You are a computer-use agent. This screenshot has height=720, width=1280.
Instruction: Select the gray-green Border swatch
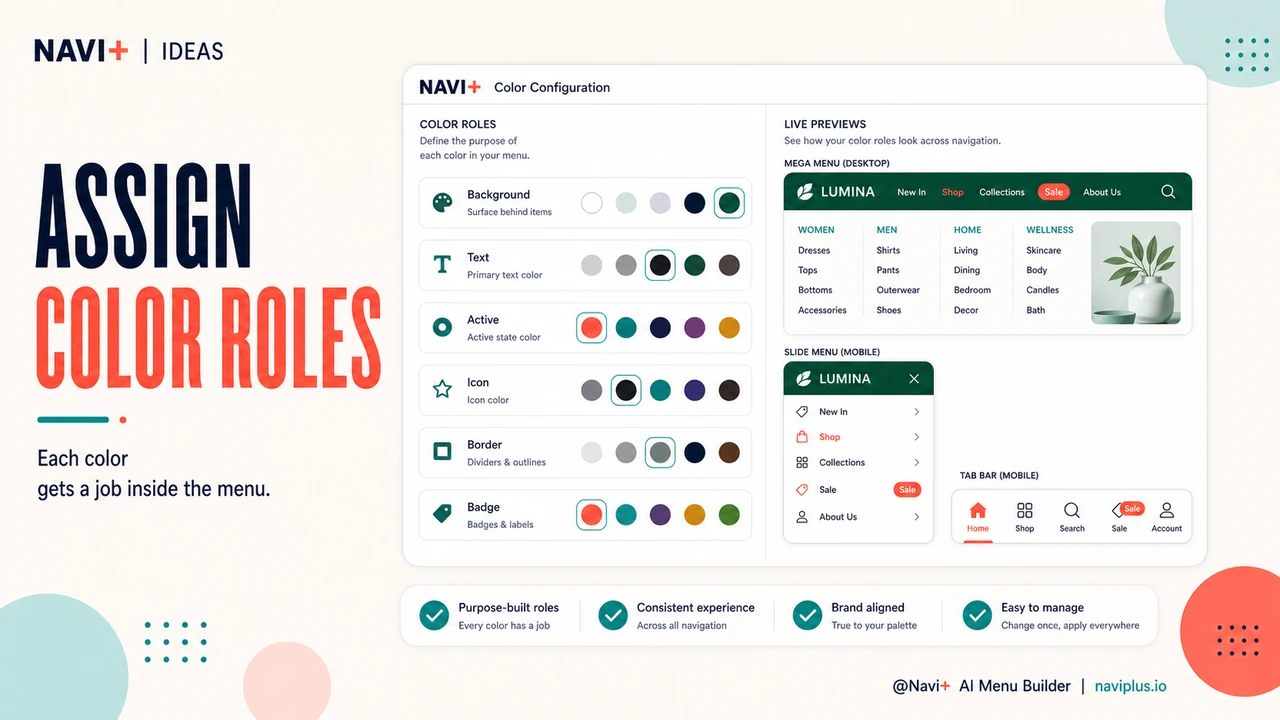pyautogui.click(x=660, y=452)
